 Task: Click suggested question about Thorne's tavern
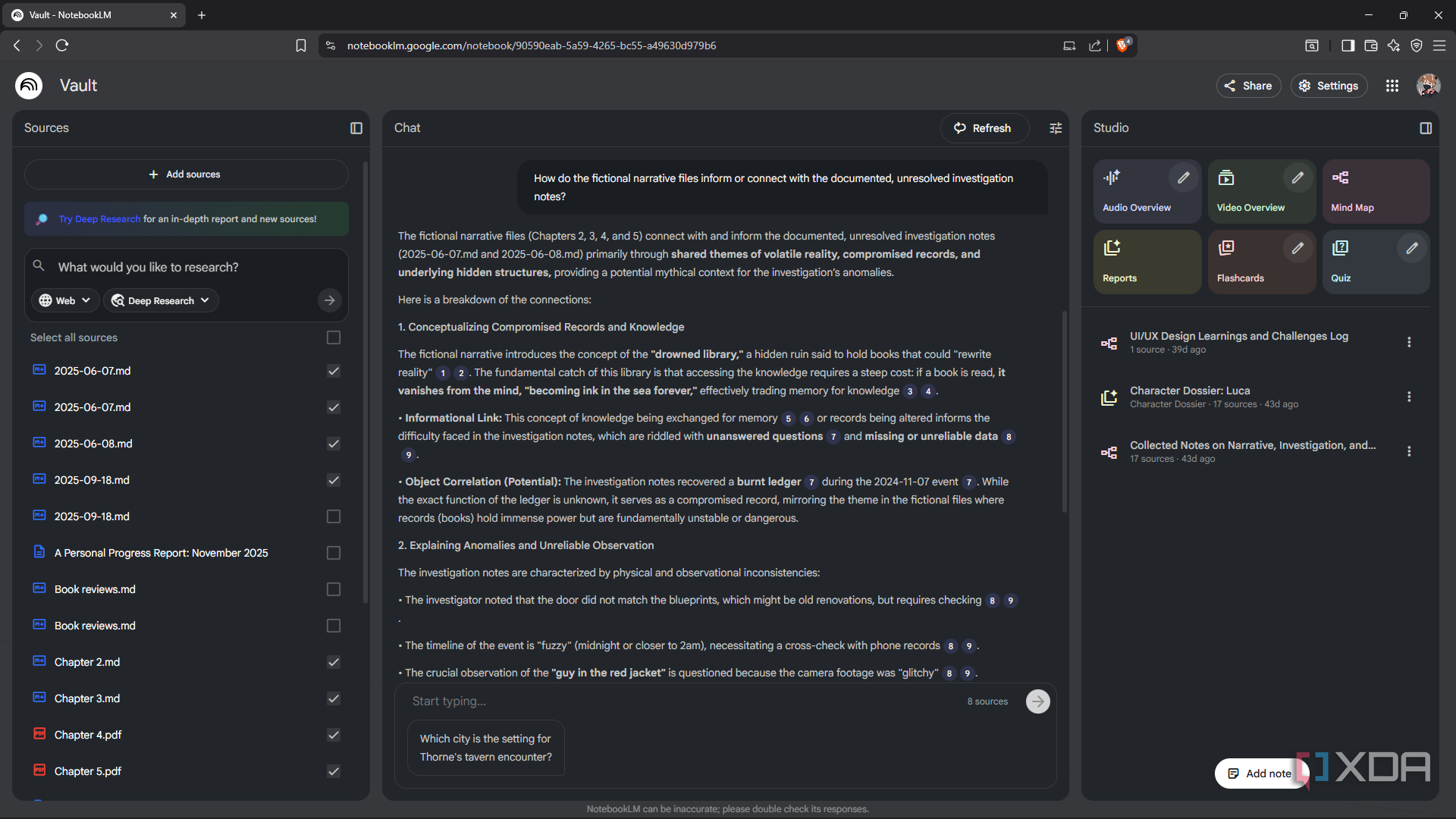[486, 748]
